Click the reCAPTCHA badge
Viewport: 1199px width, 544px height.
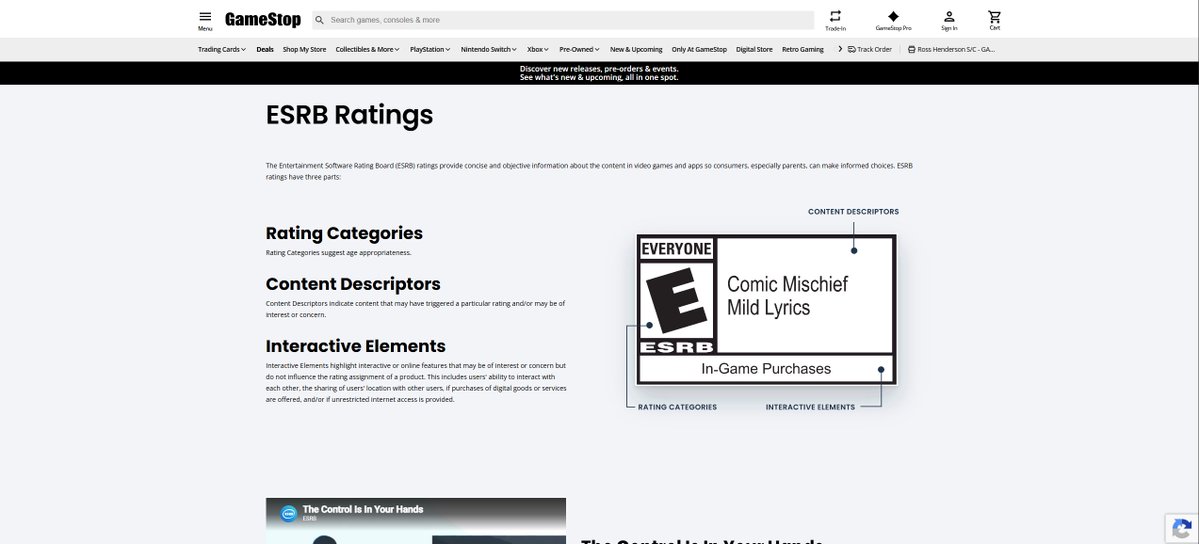pos(1181,529)
